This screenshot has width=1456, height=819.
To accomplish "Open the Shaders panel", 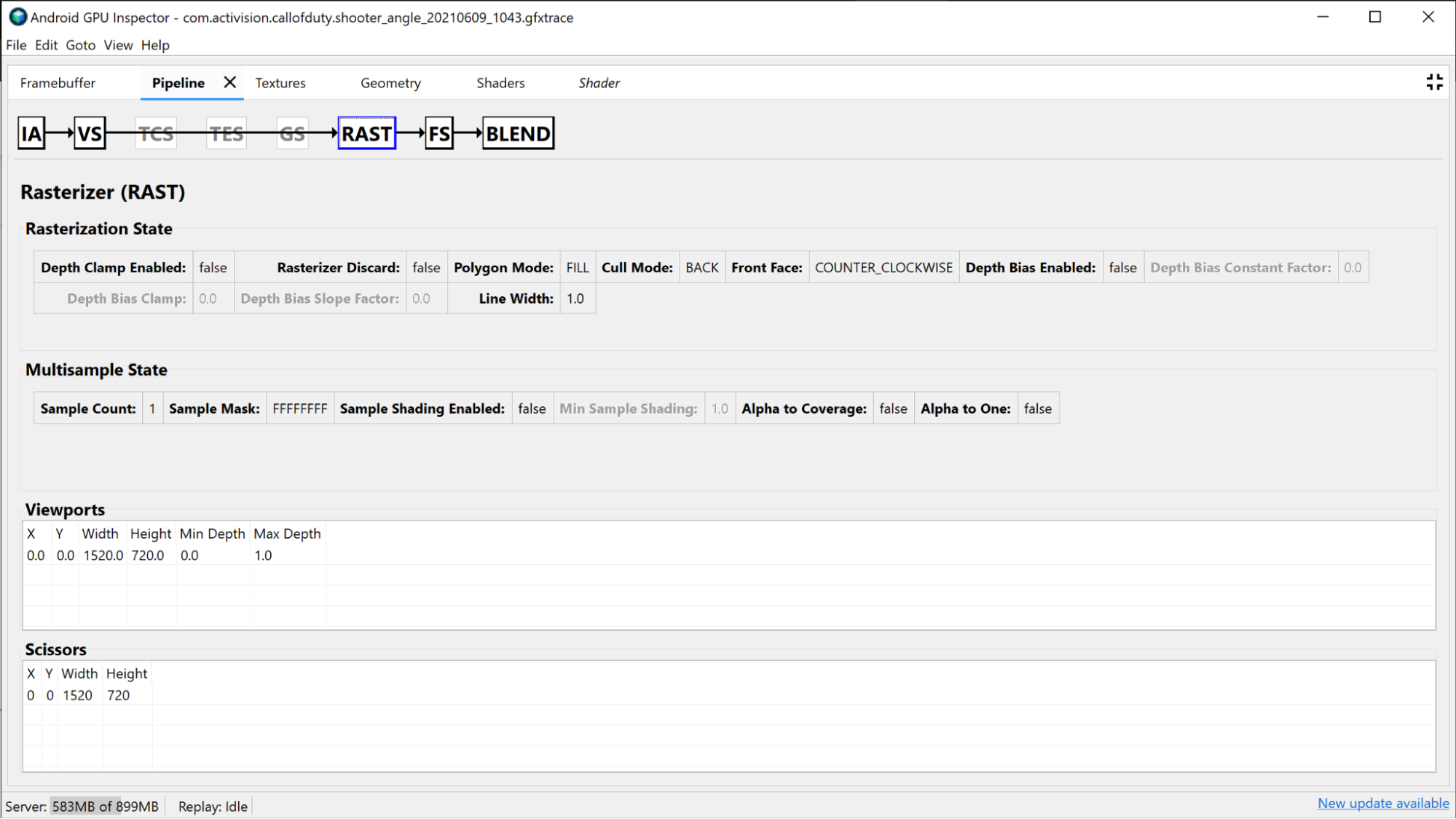I will (501, 83).
